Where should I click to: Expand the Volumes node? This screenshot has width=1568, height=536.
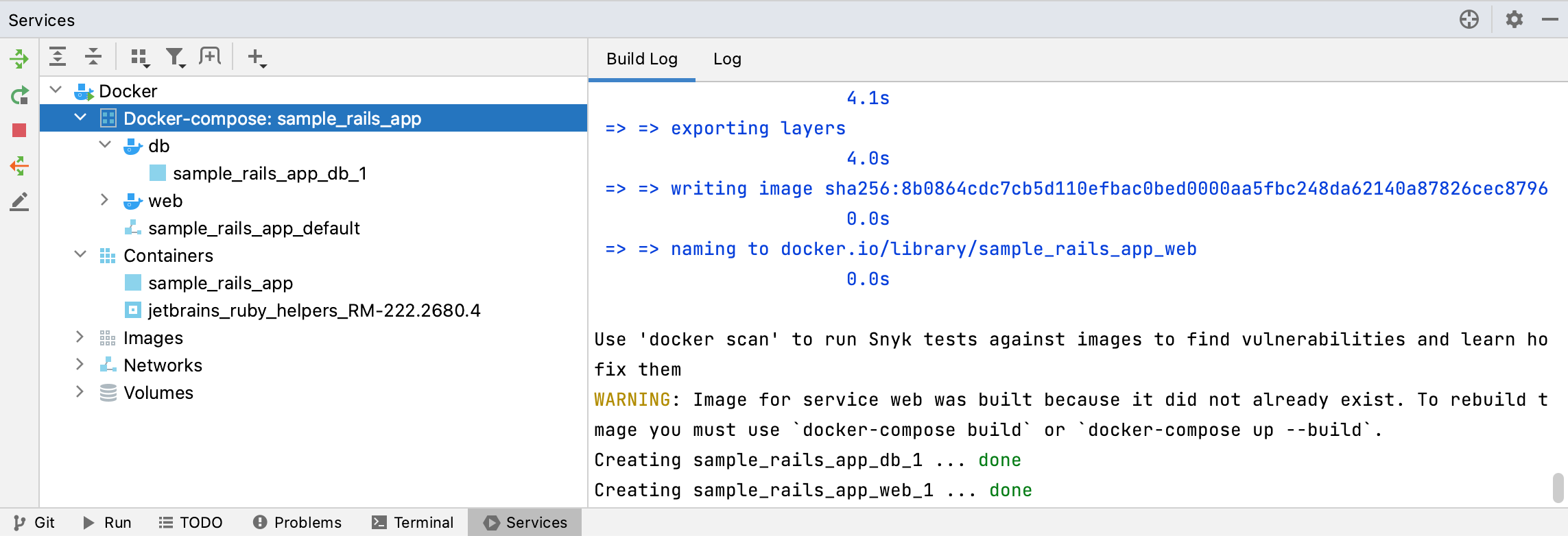tap(80, 391)
